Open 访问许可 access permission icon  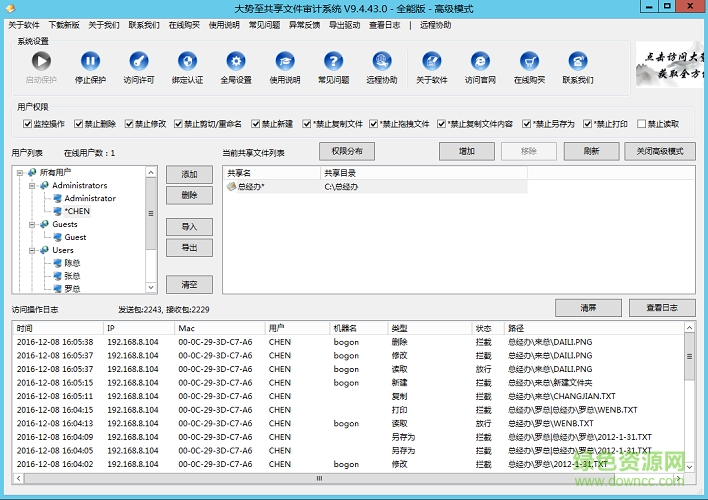139,62
